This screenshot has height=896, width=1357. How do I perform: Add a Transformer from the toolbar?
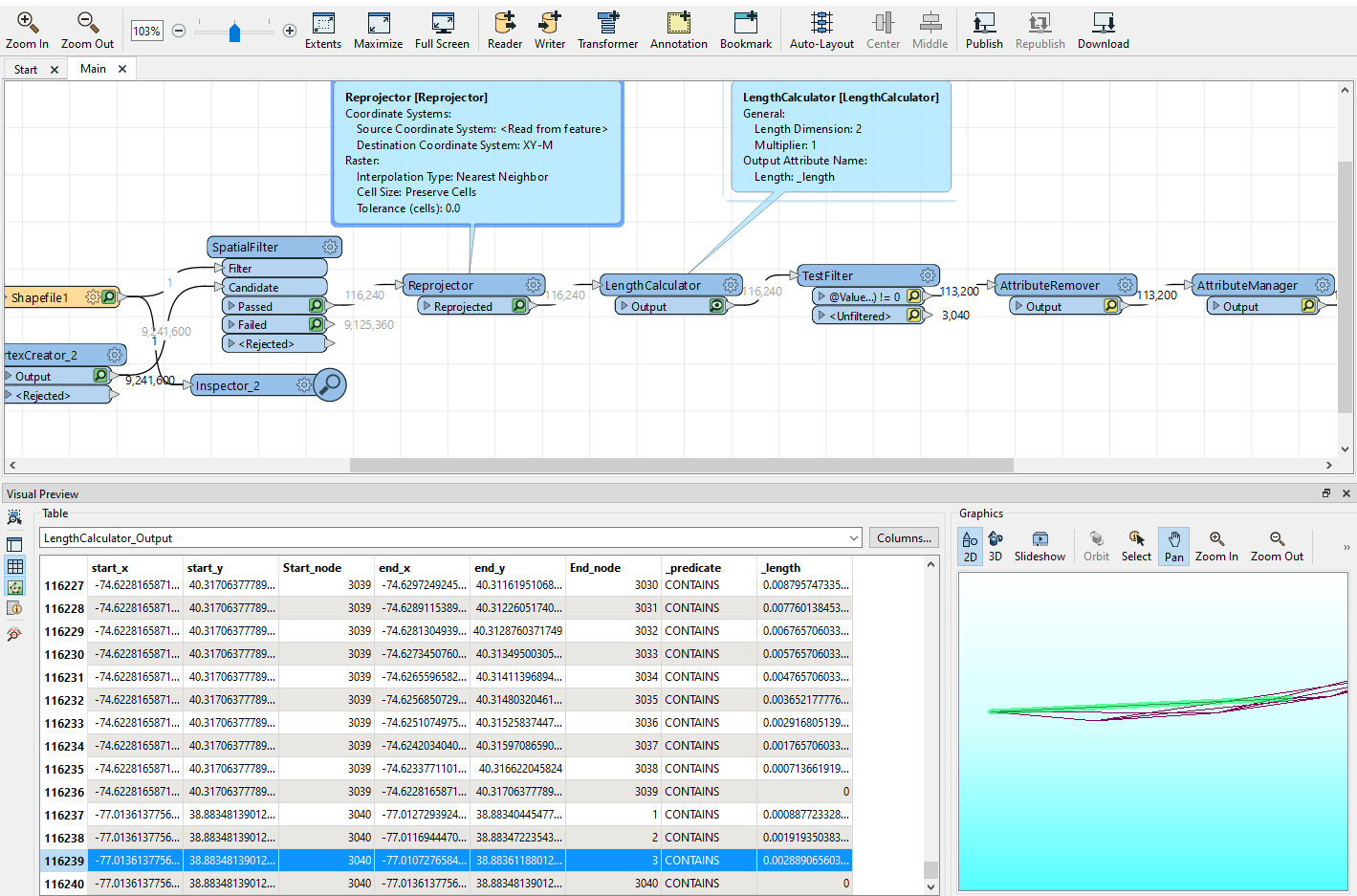coord(607,31)
